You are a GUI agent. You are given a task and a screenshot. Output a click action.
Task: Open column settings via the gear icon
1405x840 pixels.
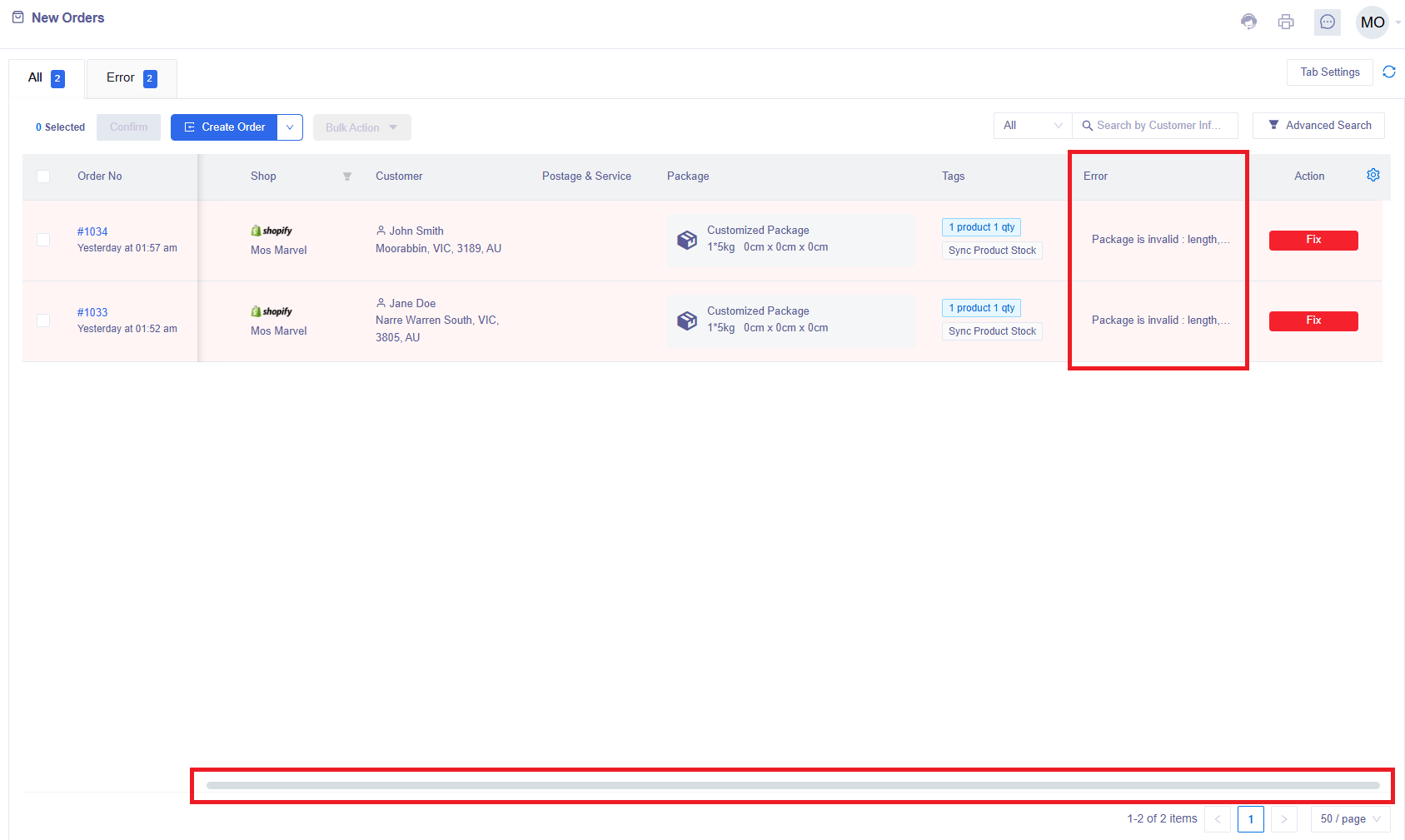pyautogui.click(x=1373, y=175)
